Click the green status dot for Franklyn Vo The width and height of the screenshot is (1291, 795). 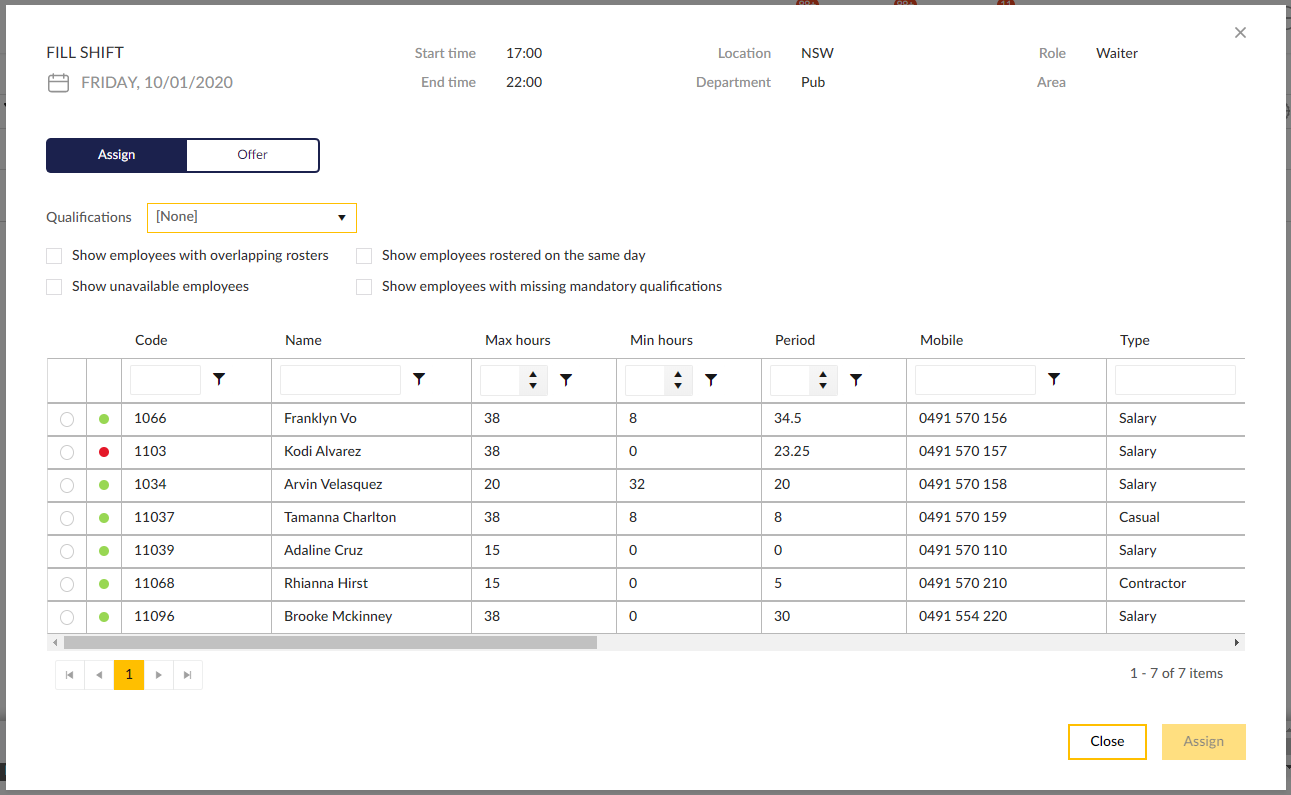coord(104,419)
